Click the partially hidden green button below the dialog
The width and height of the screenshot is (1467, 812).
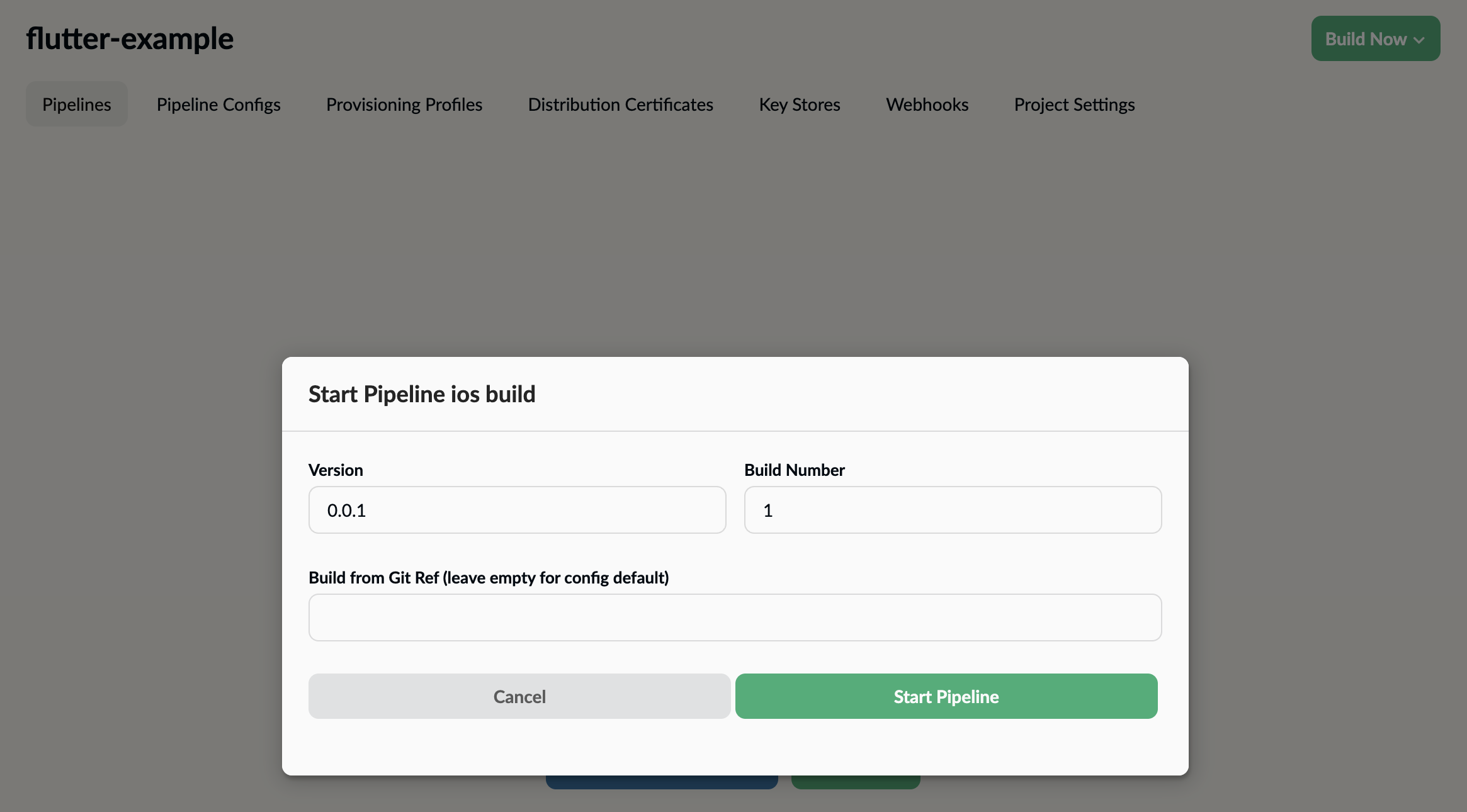point(855,782)
